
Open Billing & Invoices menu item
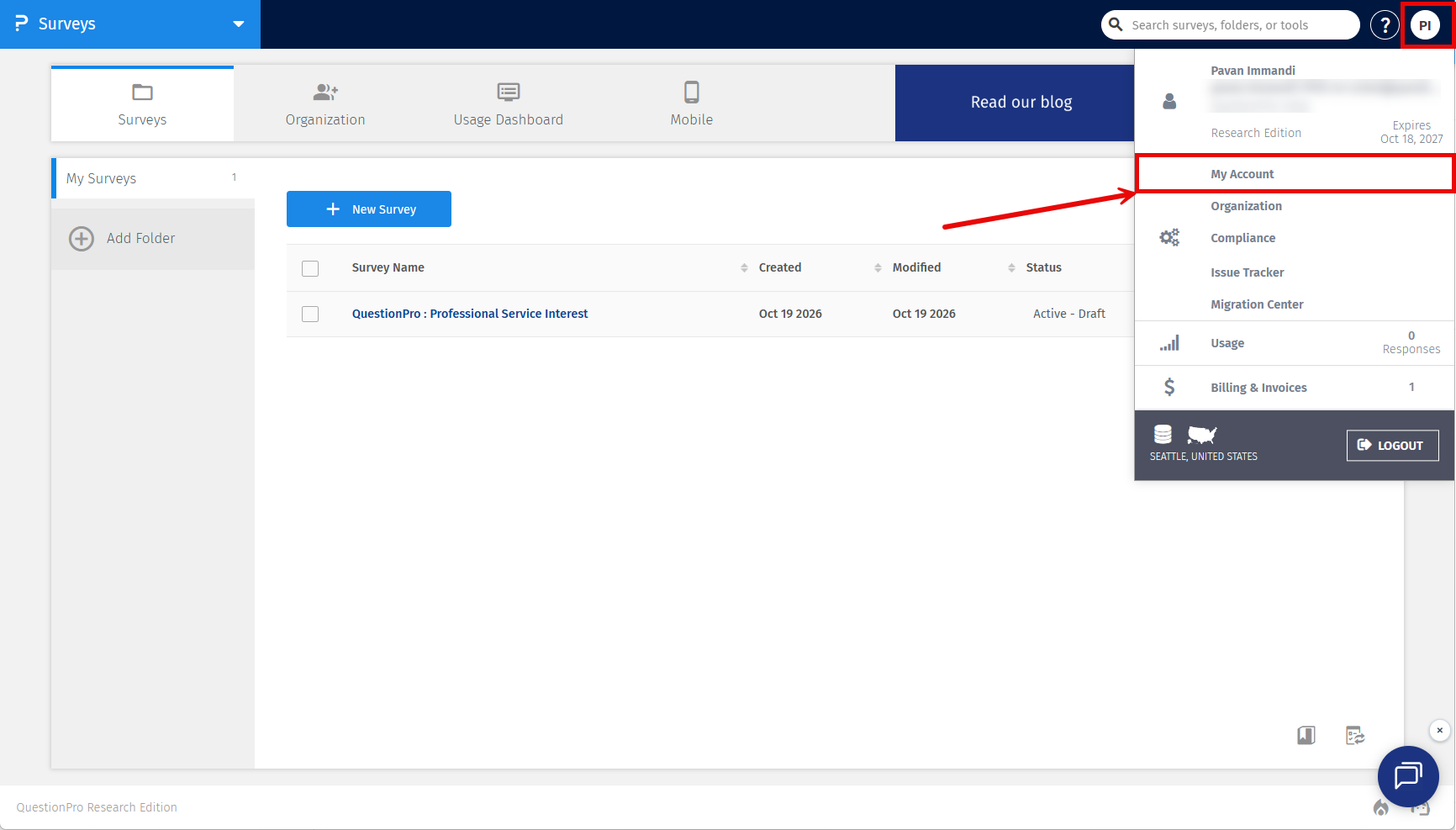[x=1258, y=388]
